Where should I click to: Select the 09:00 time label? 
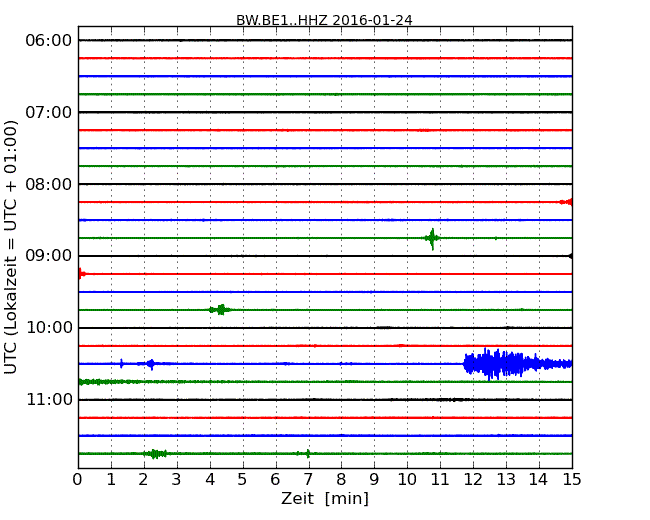[49, 256]
